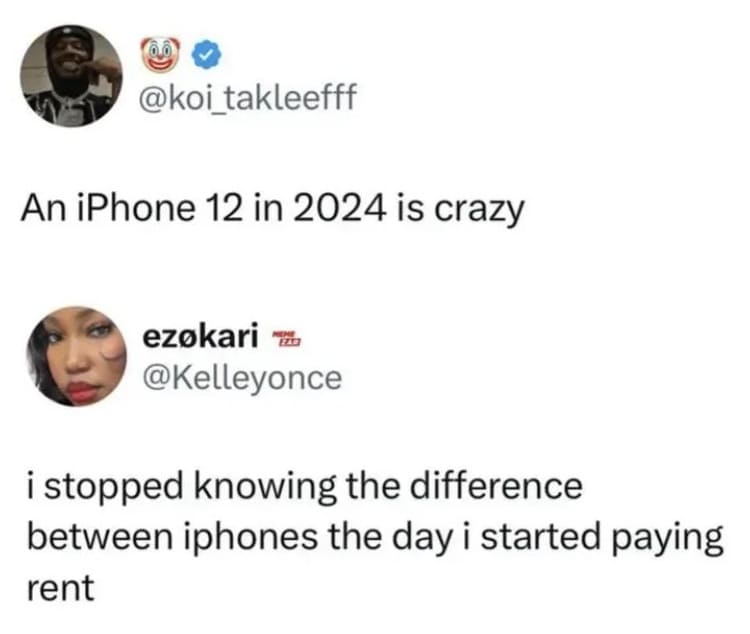Open the @Kelleyonce handle
The width and height of the screenshot is (750, 634).
(243, 379)
